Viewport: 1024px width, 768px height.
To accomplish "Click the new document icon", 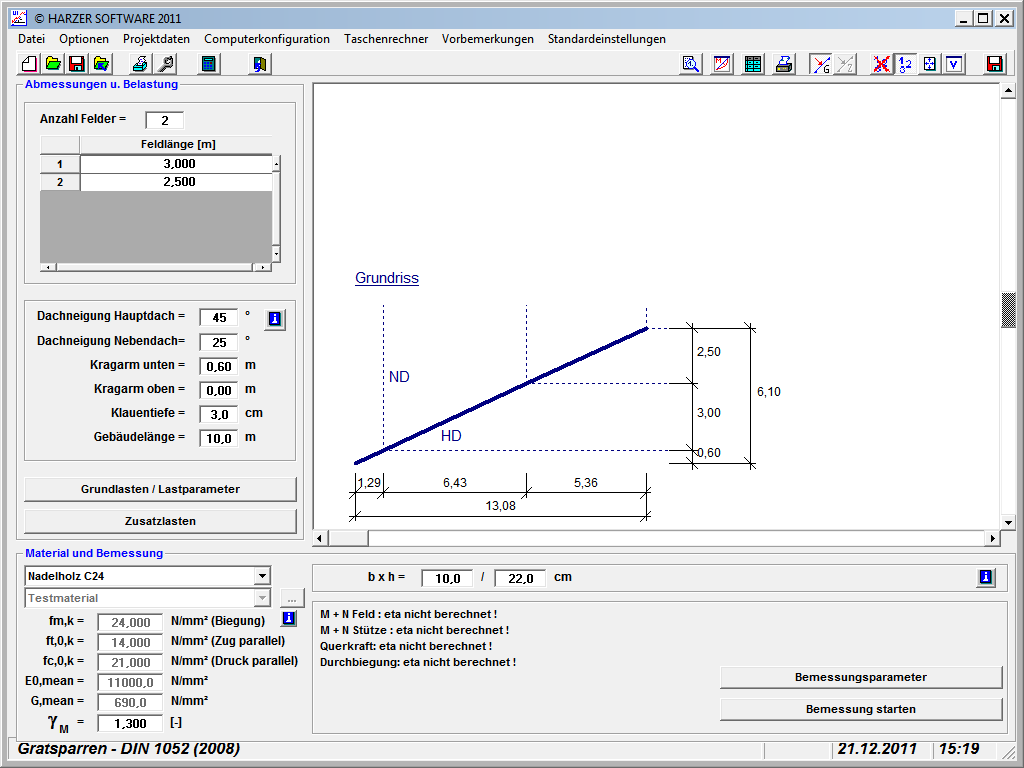I will [29, 64].
